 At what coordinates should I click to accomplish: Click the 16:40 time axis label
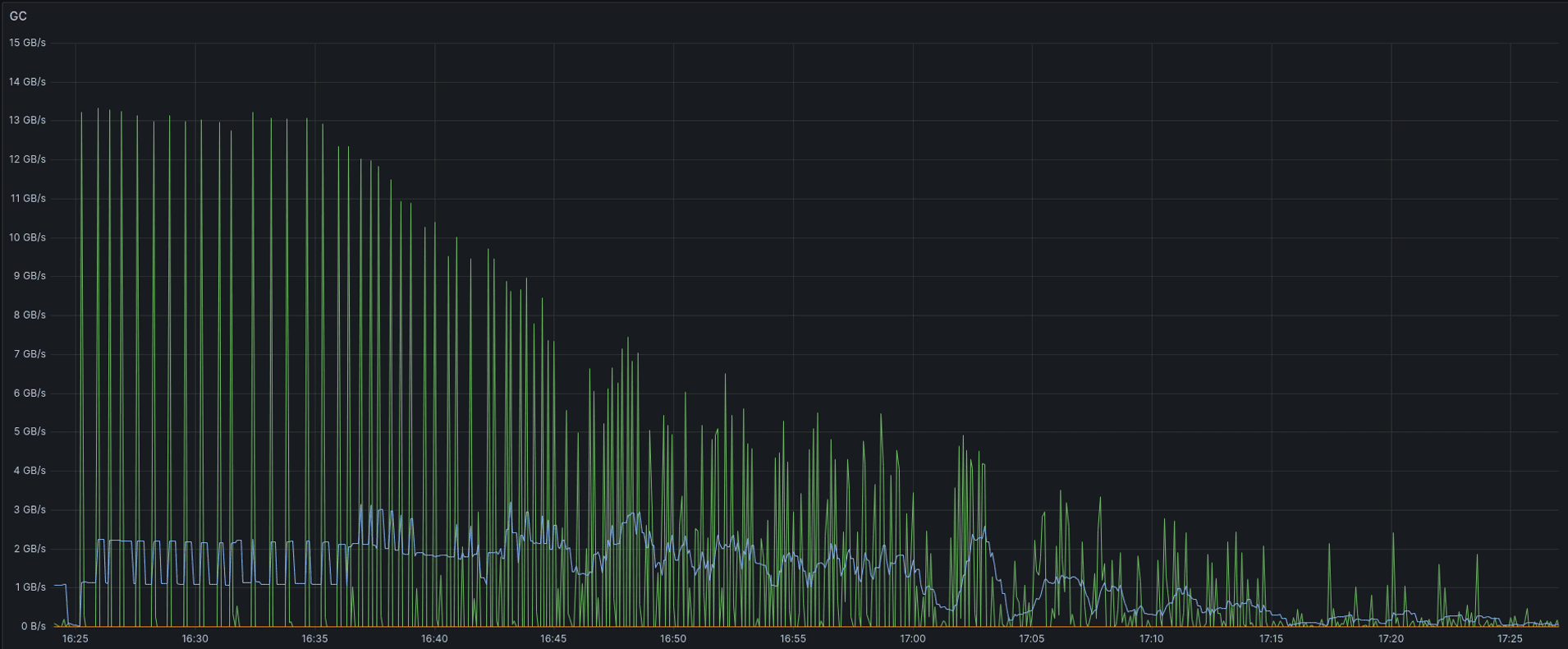pyautogui.click(x=434, y=638)
